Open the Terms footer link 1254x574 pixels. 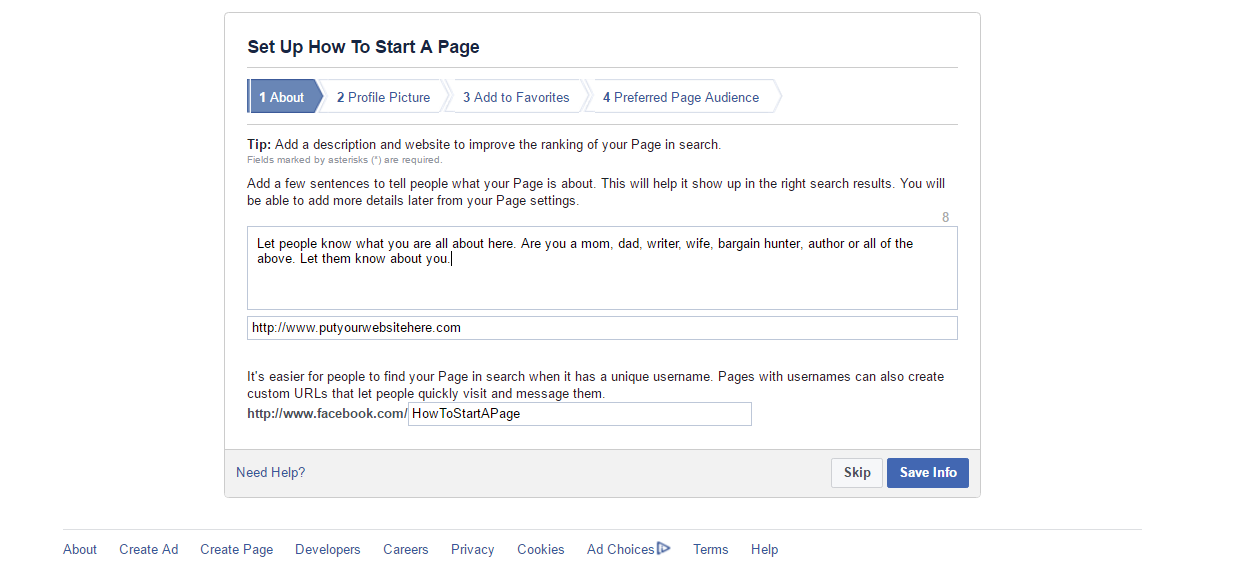point(711,549)
